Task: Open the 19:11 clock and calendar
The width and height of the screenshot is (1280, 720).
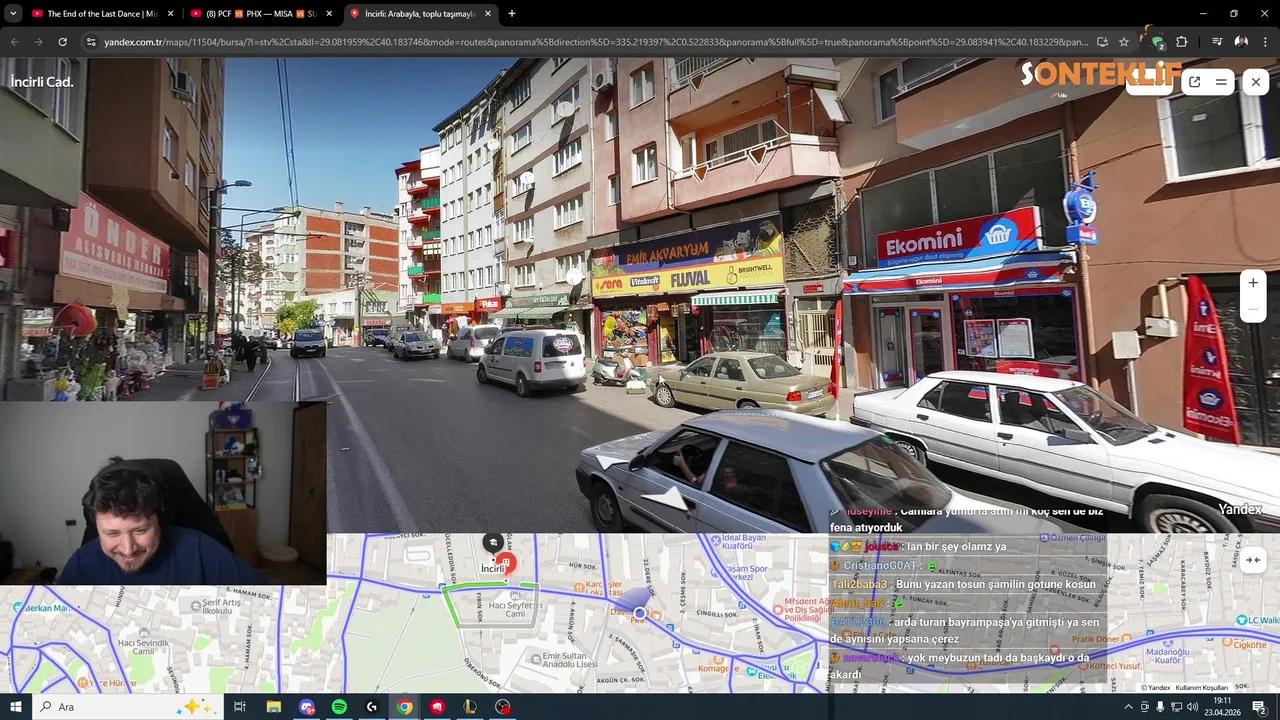Action: [1222, 707]
